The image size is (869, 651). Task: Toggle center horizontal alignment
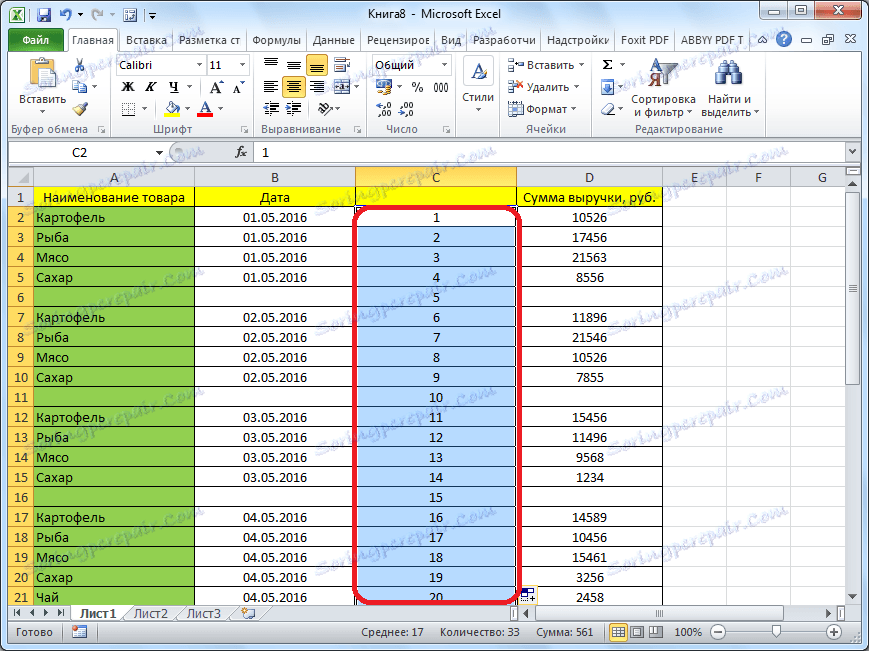(x=293, y=87)
